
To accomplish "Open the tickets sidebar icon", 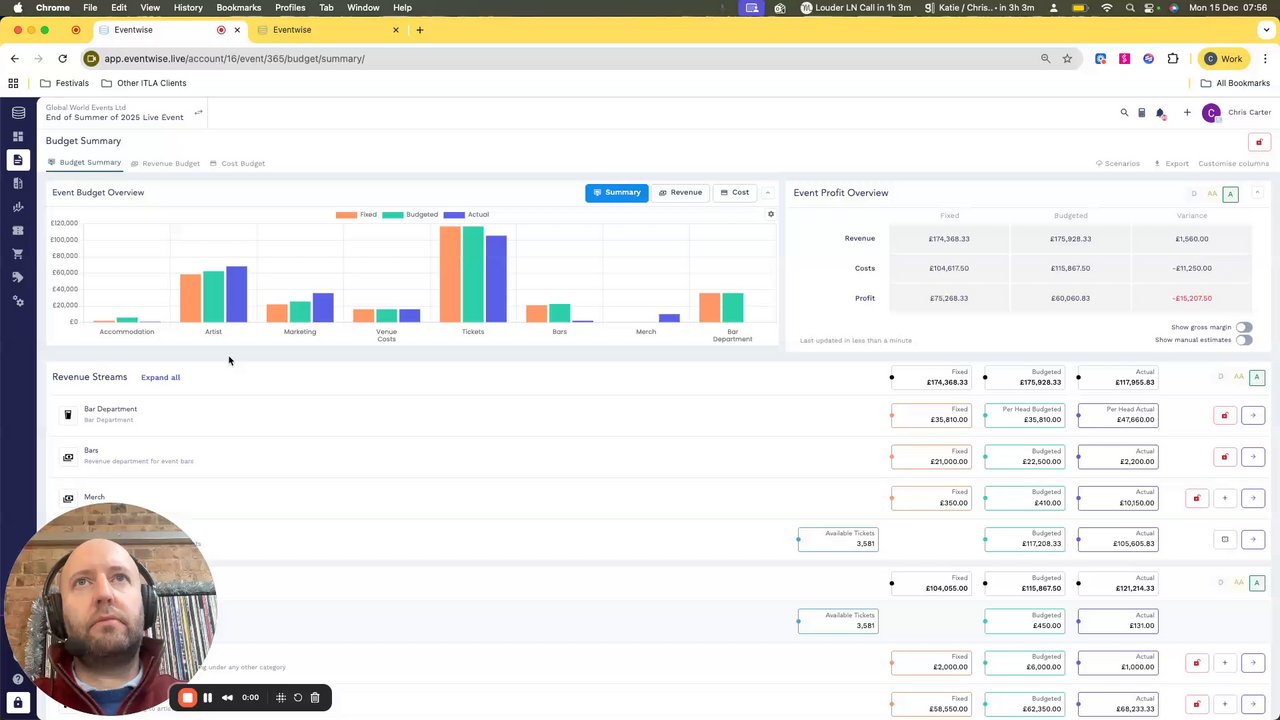I will click(x=17, y=230).
